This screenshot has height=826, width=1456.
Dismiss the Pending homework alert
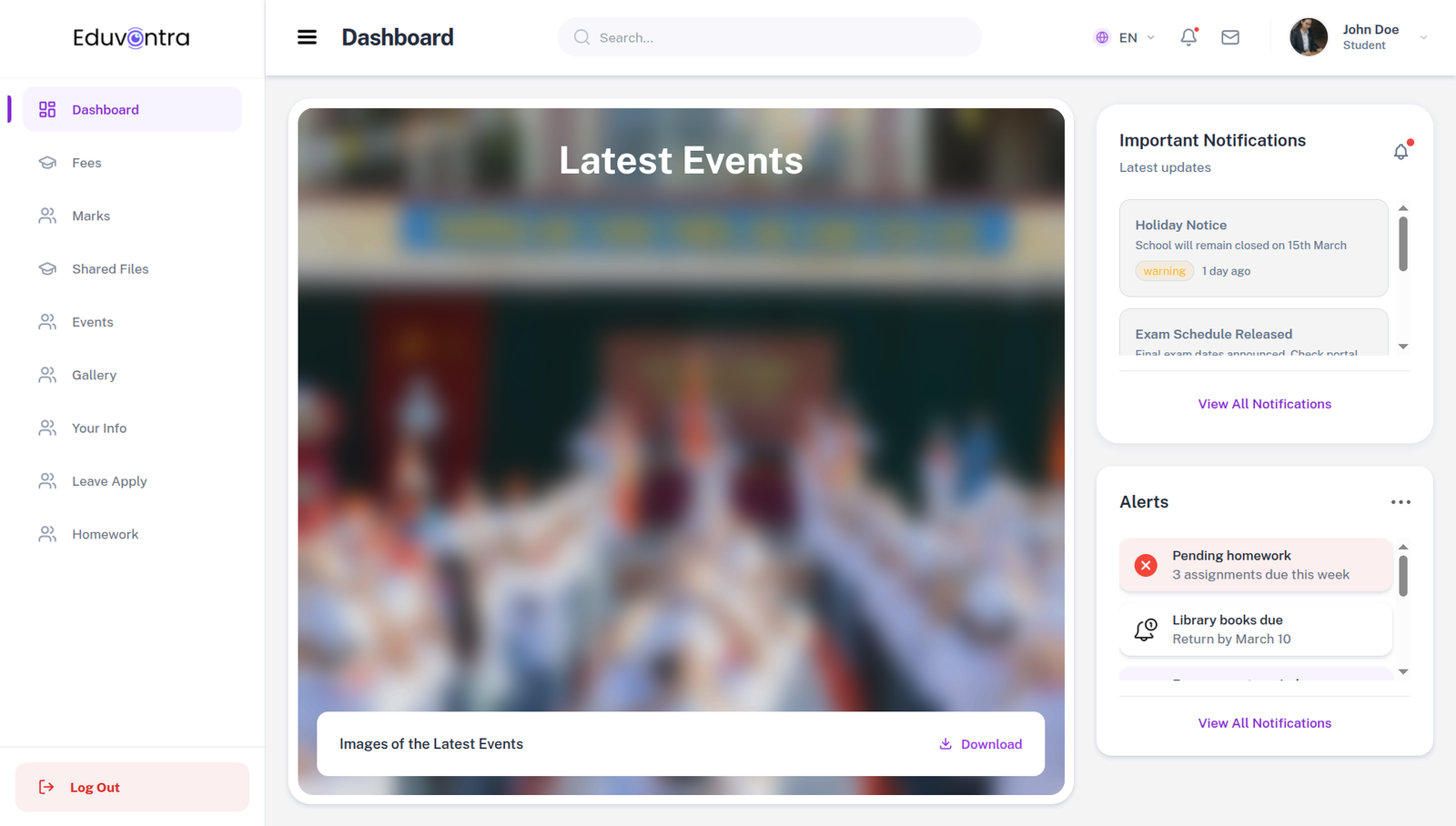[x=1145, y=565]
